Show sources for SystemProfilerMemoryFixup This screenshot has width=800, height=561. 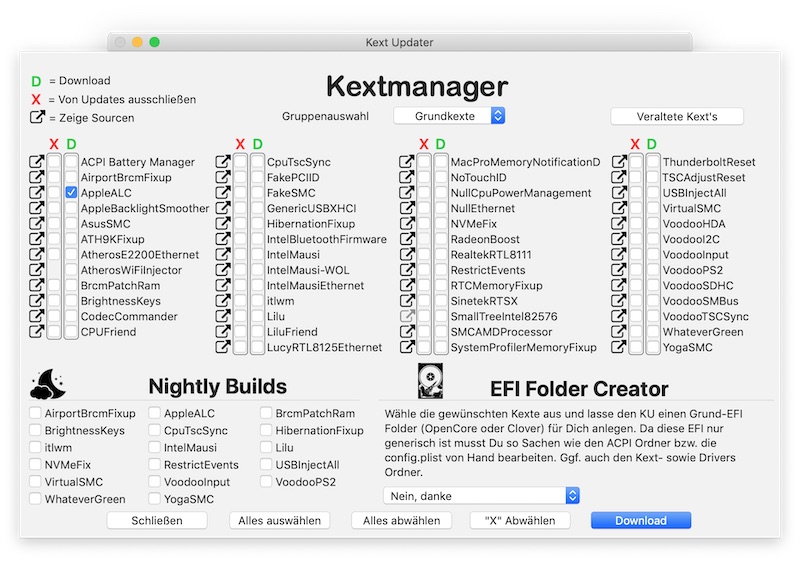407,347
